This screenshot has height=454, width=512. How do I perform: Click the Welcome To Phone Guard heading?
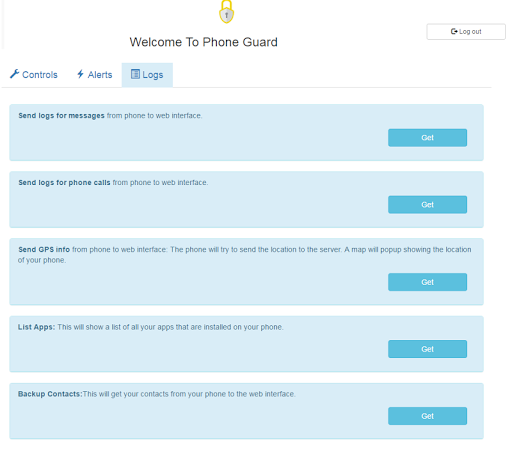(x=203, y=42)
